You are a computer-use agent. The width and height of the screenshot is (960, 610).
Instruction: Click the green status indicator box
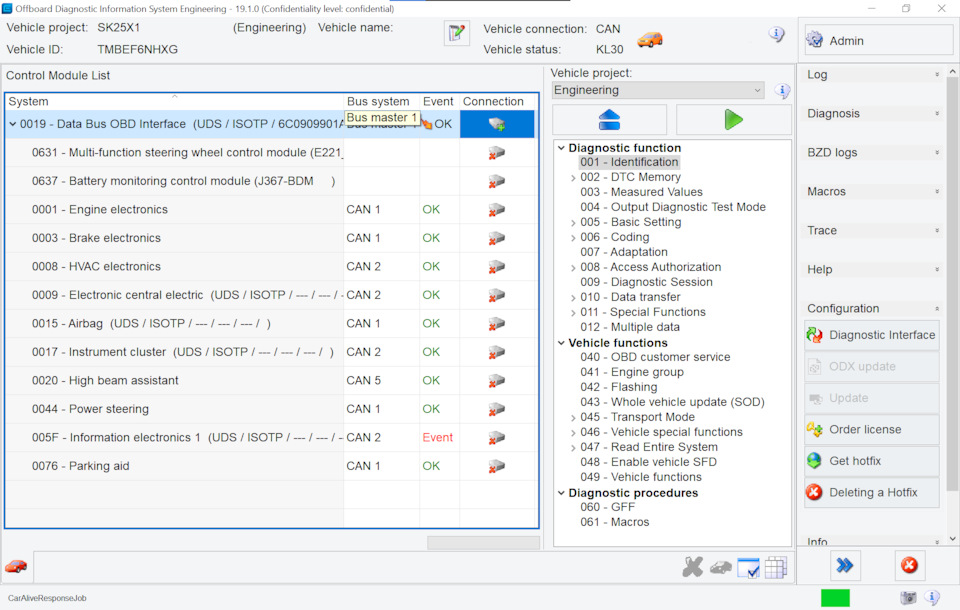835,598
